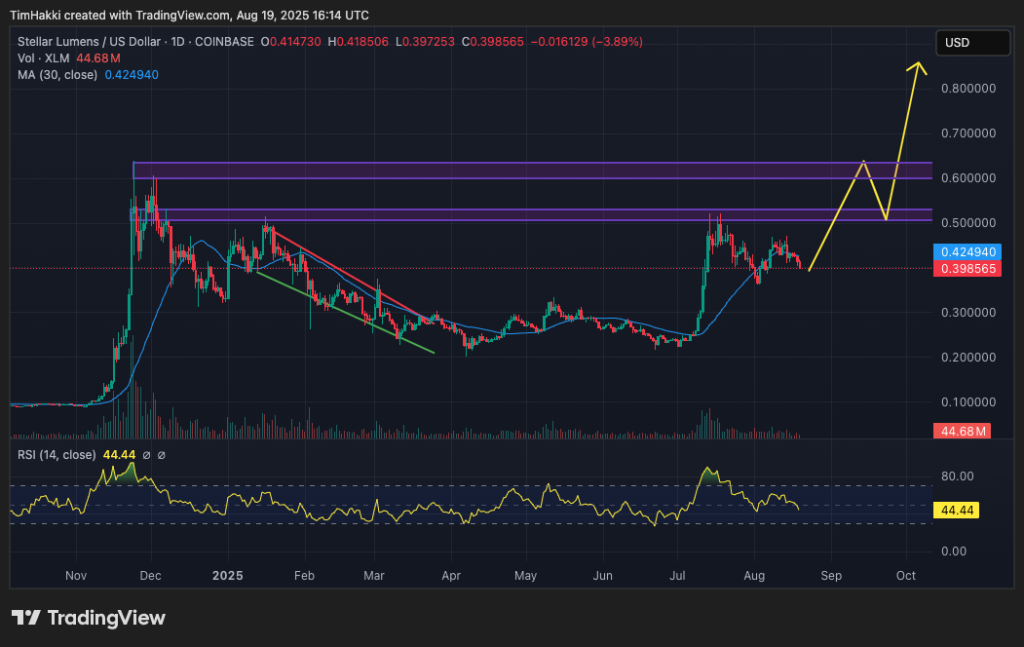Click the Sep label on time axis

point(831,576)
